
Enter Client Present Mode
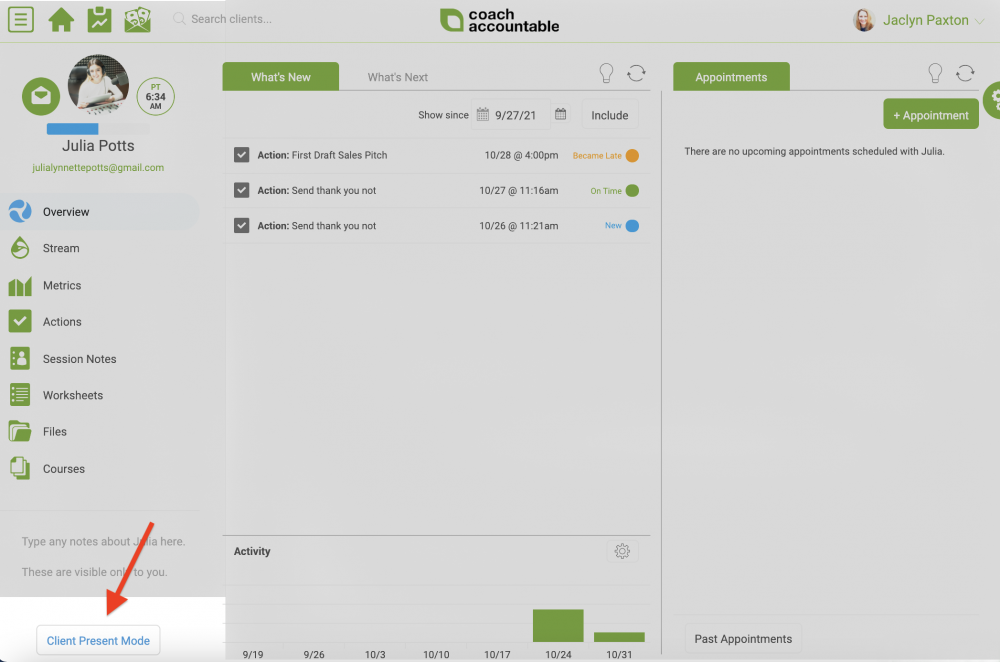(x=98, y=640)
